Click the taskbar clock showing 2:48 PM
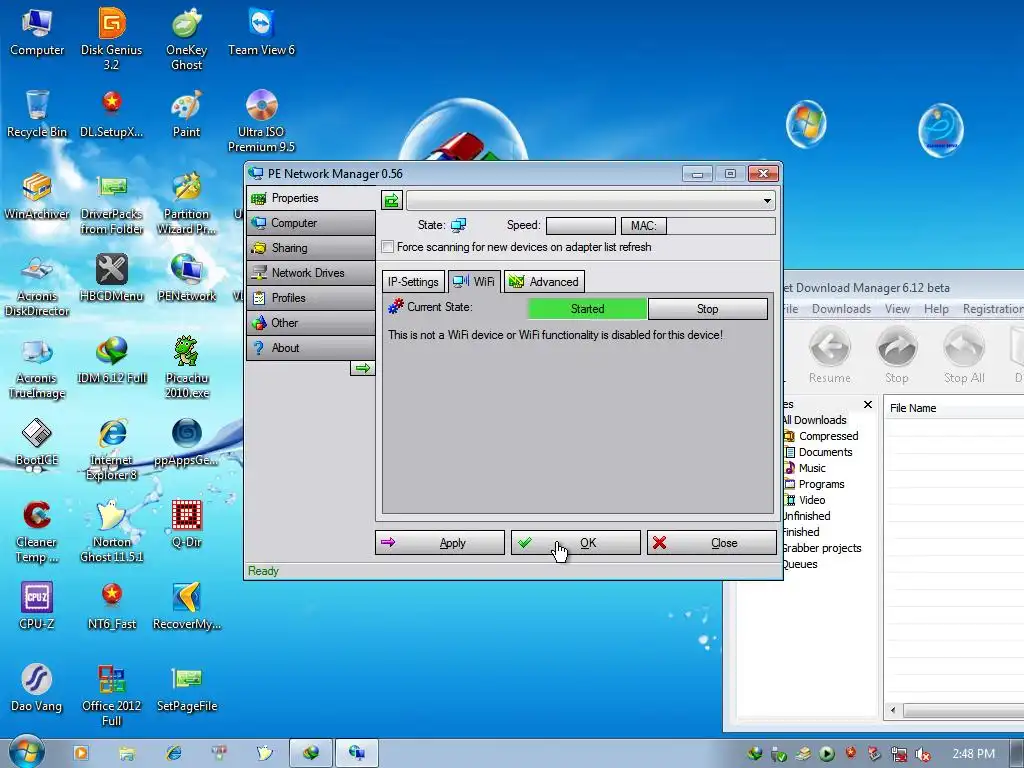1024x768 pixels. 974,754
